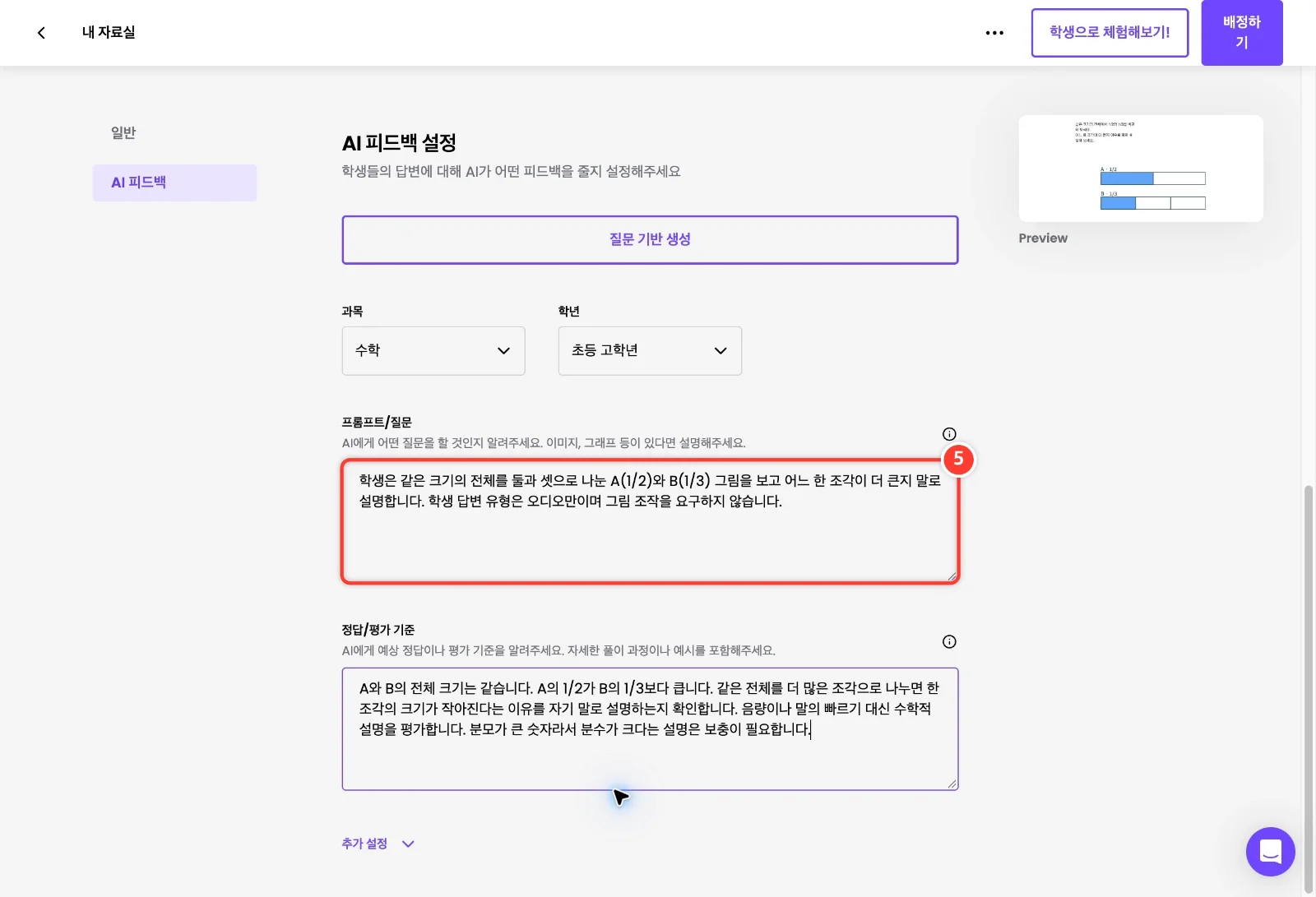Click info icon beside 프롬프트/질문 section
The height and width of the screenshot is (897, 1316).
pyautogui.click(x=949, y=434)
